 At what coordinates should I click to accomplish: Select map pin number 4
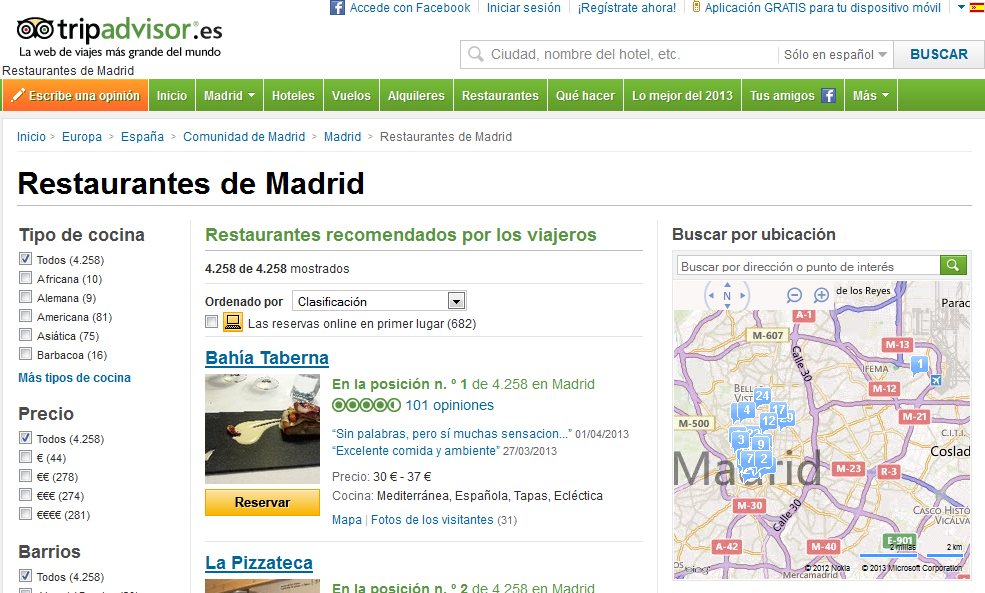tap(746, 410)
